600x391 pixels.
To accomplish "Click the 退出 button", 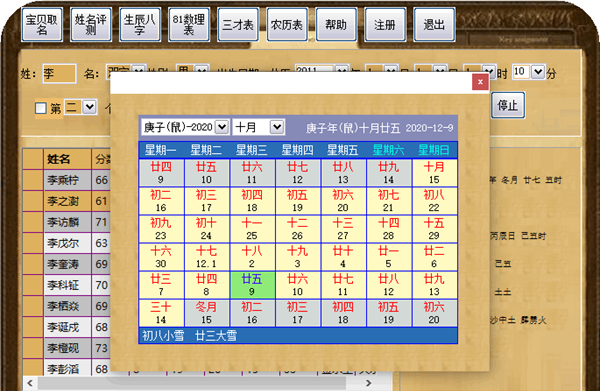I will tap(434, 24).
